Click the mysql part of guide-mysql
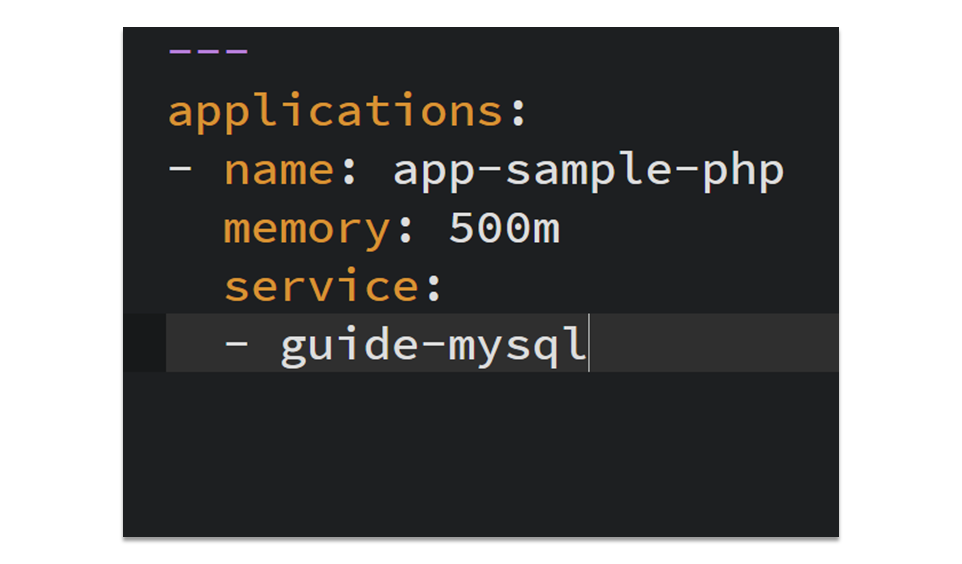 517,347
